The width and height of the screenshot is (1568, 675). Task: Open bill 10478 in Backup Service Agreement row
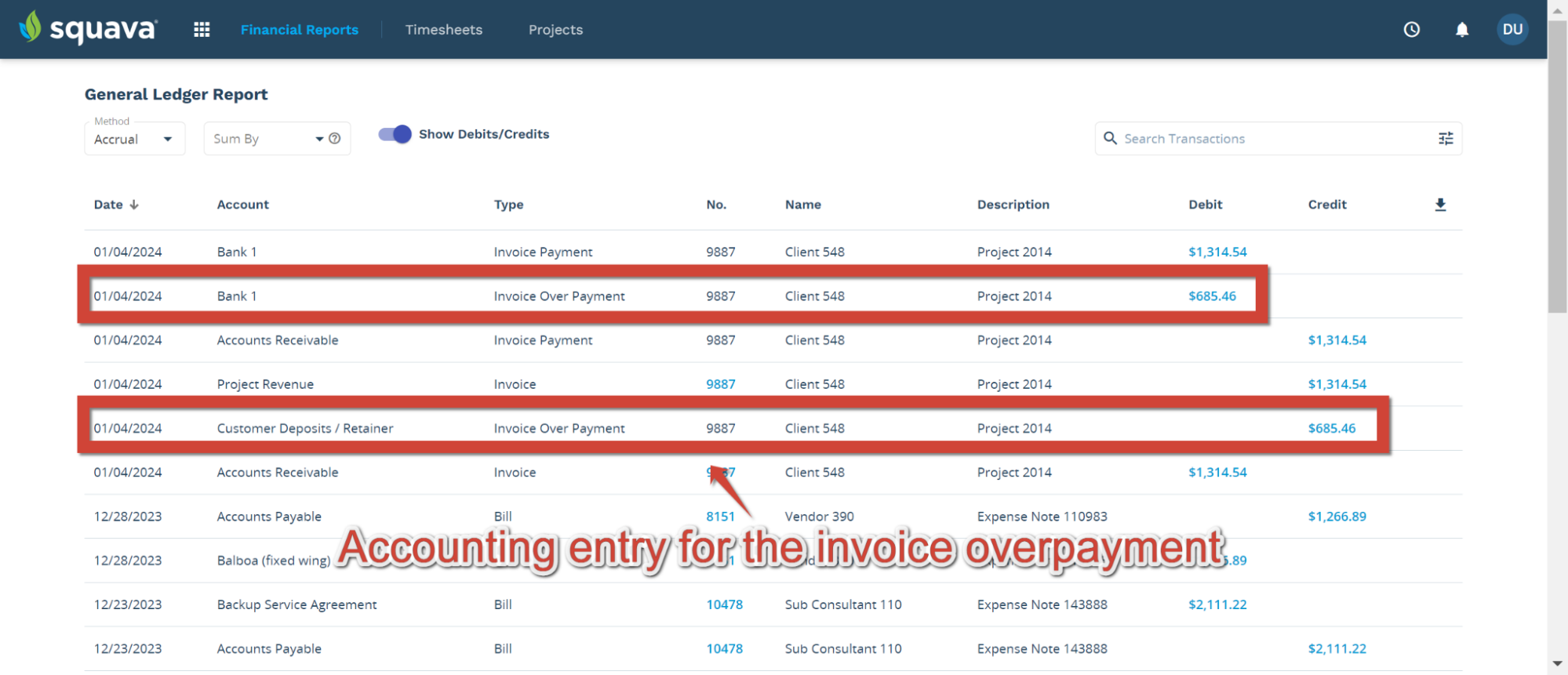click(724, 604)
